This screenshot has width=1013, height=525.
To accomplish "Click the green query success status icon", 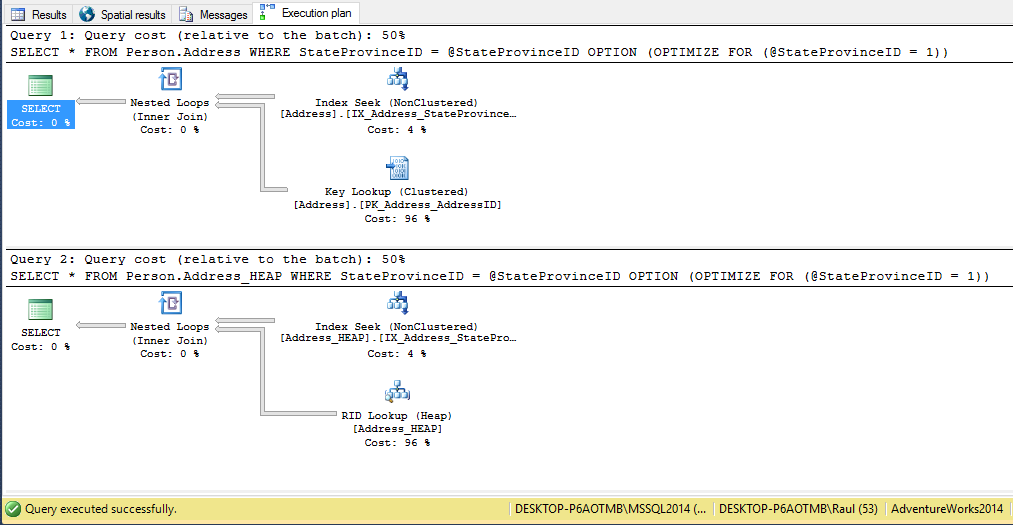I will [13, 509].
